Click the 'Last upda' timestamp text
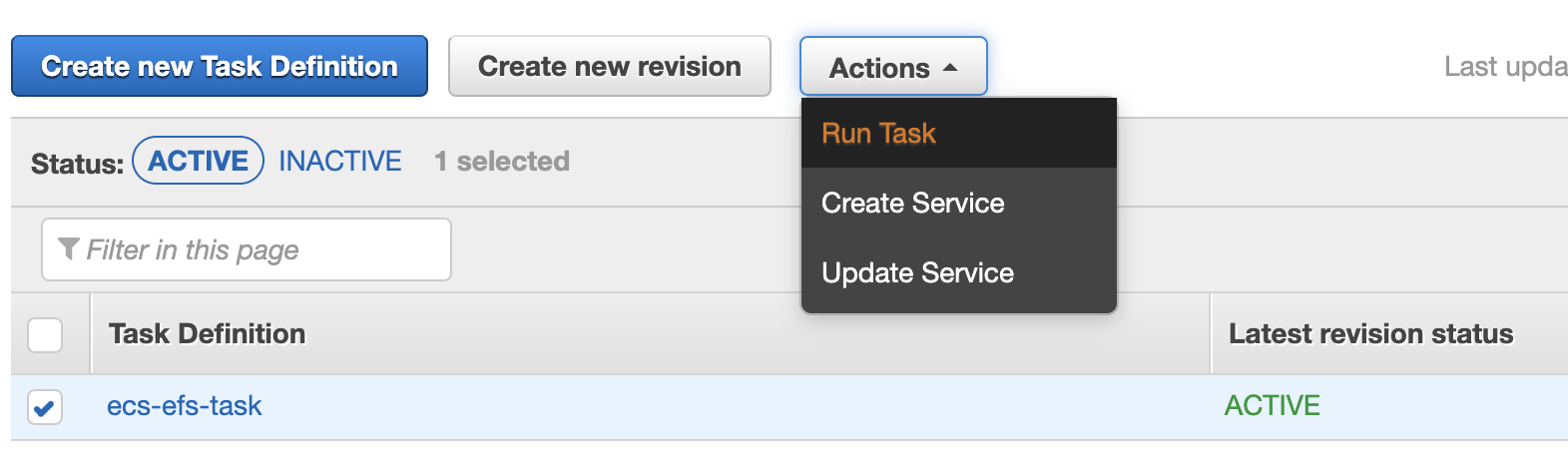Viewport: 1568px width, 464px height. 1504,67
